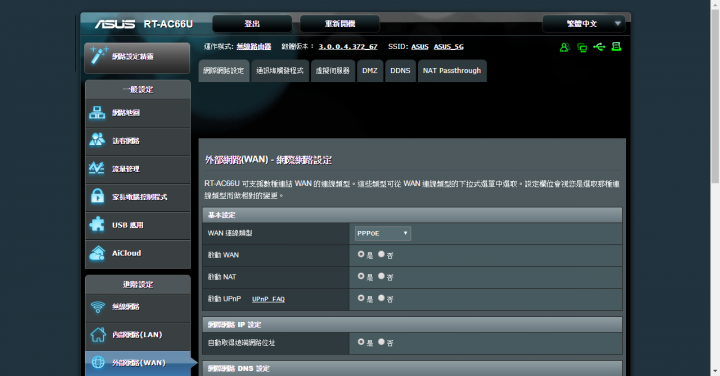The image size is (720, 376).
Task: Click the 自動取得遠端網路位址 row label
Action: point(242,342)
